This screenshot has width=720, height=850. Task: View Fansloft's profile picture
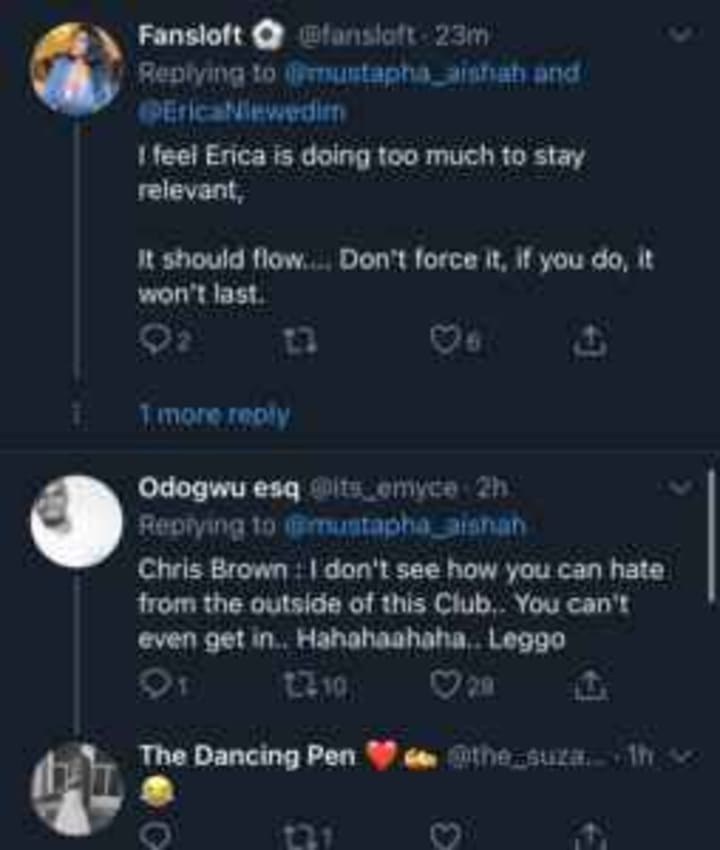point(76,70)
